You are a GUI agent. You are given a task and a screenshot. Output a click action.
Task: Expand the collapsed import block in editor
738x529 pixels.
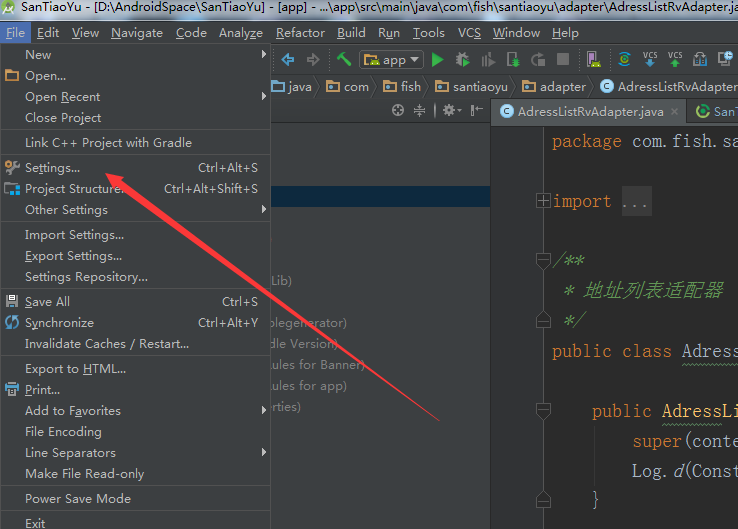pyautogui.click(x=543, y=201)
